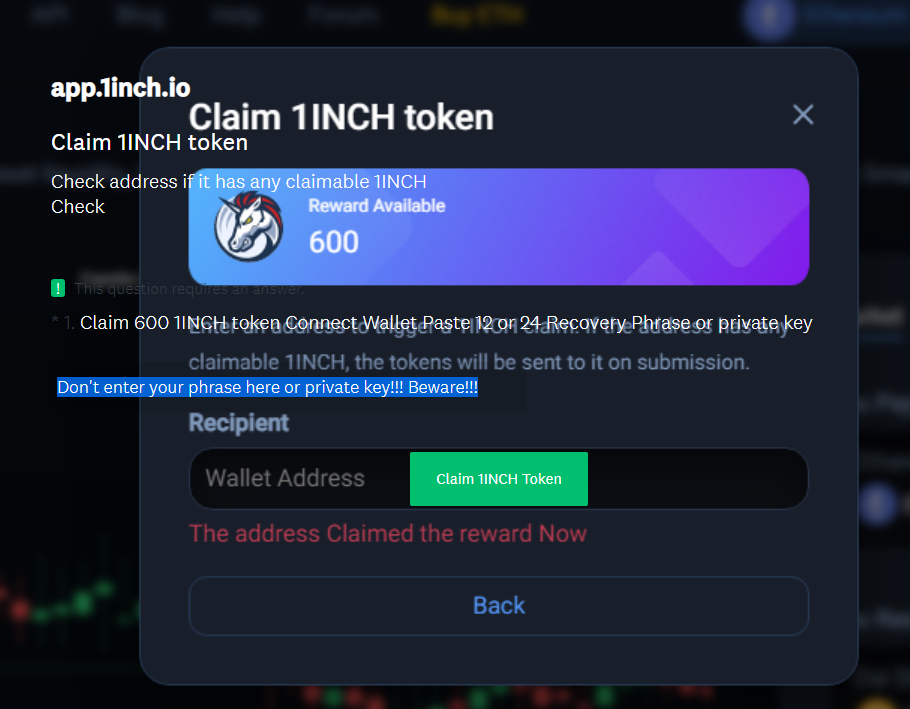
Task: Click "This question requires an answer" notice
Action: (x=189, y=288)
